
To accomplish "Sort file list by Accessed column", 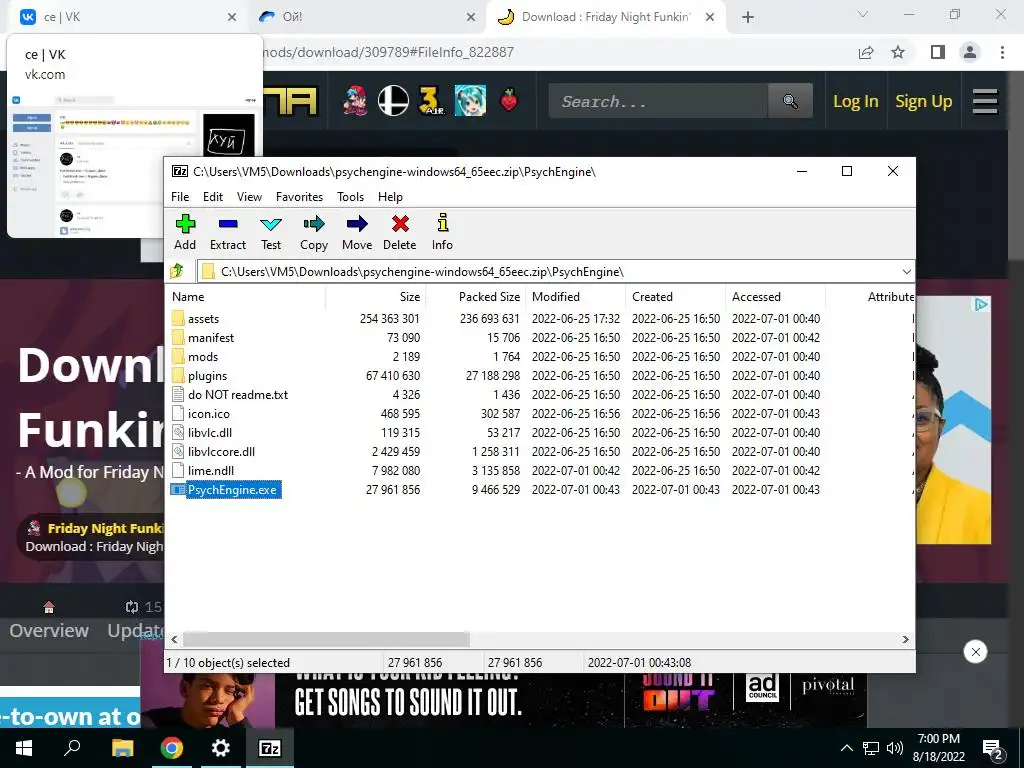I will click(775, 296).
